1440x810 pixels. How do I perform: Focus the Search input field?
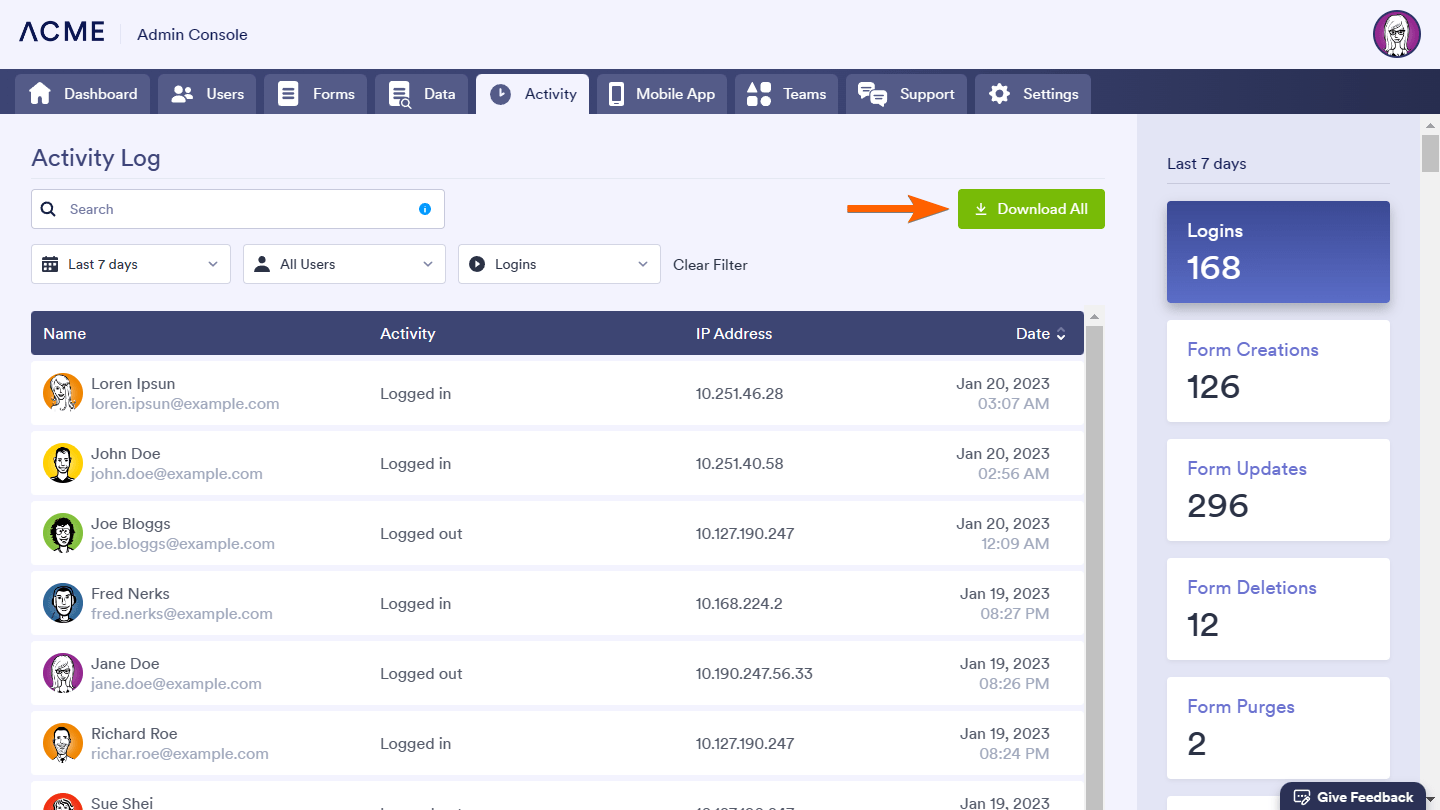pyautogui.click(x=238, y=209)
